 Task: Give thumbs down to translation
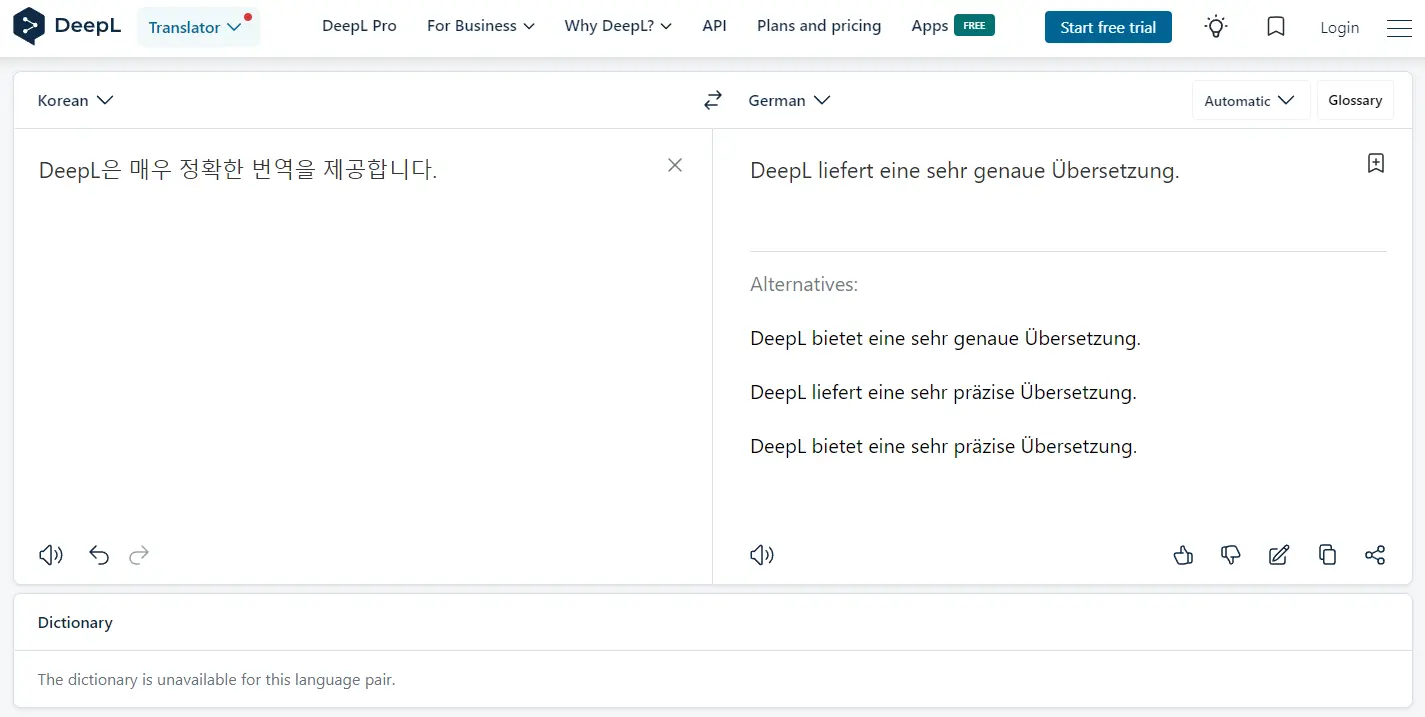coord(1231,555)
